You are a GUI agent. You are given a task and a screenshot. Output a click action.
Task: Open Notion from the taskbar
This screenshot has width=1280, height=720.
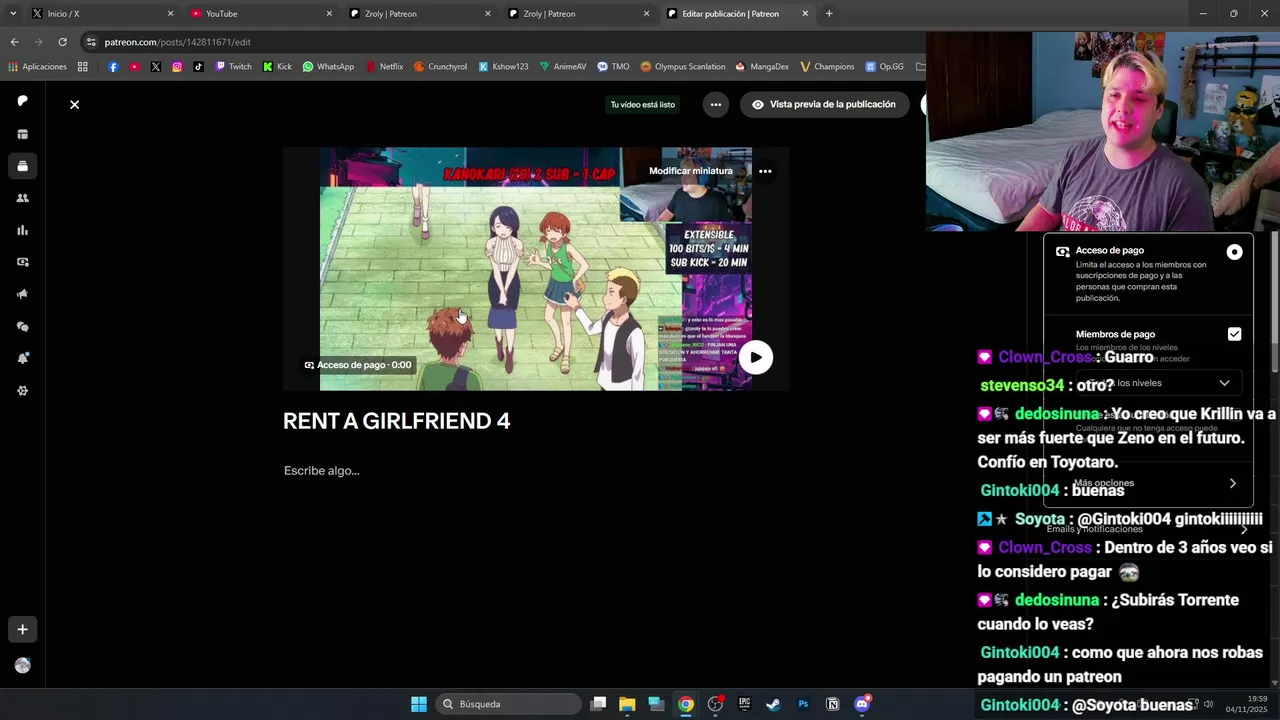832,704
